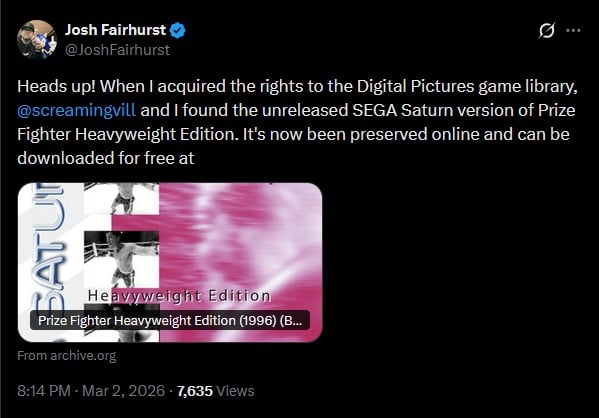This screenshot has height=418, width=599.
Task: Click the phrase downloaded for free at
Action: tap(106, 158)
